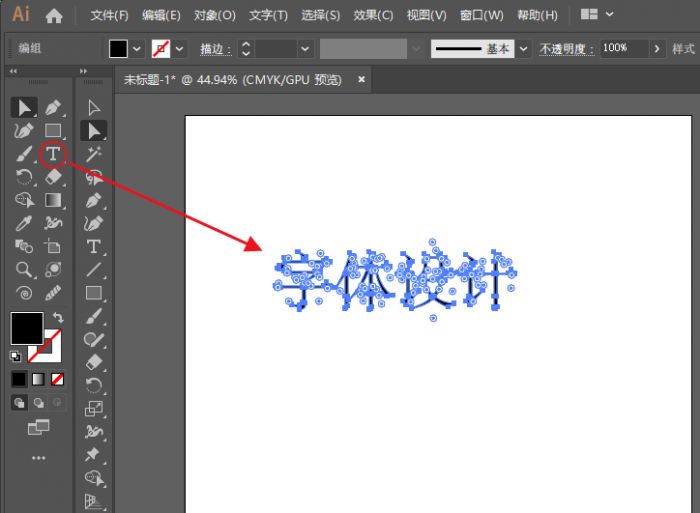Select the Magic Wand tool
This screenshot has width=700, height=513.
[94, 154]
